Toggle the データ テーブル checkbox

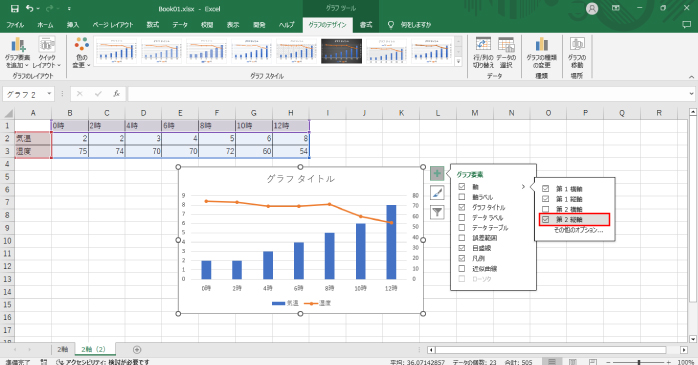[x=462, y=228]
